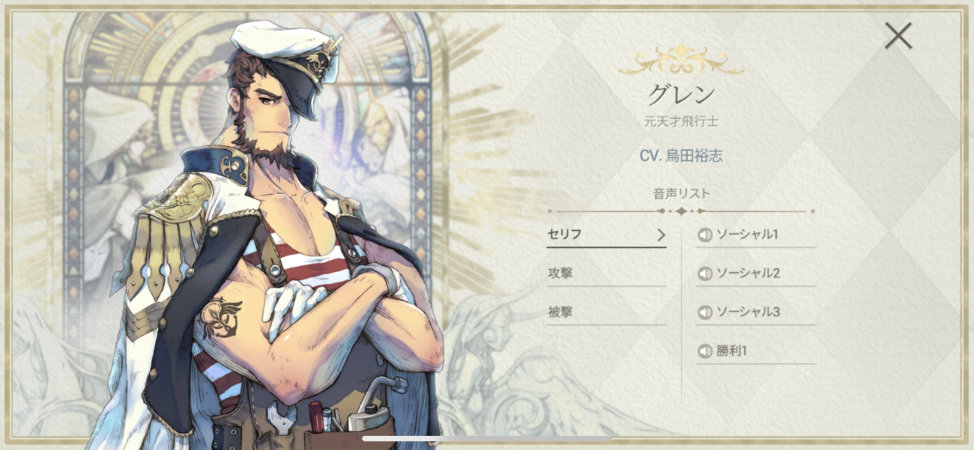Choose the ソーシャル3 voice line text
The image size is (974, 450).
tap(748, 313)
